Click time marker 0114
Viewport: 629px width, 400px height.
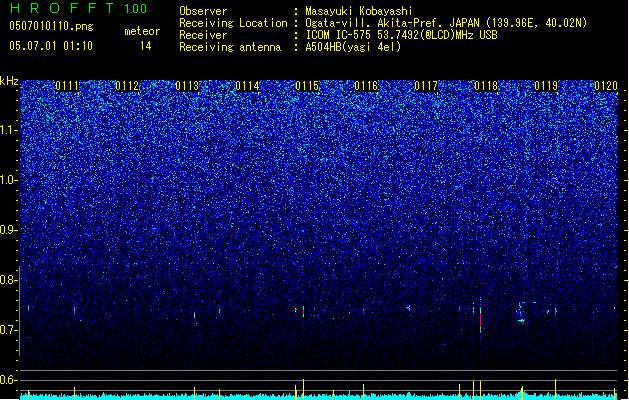247,86
